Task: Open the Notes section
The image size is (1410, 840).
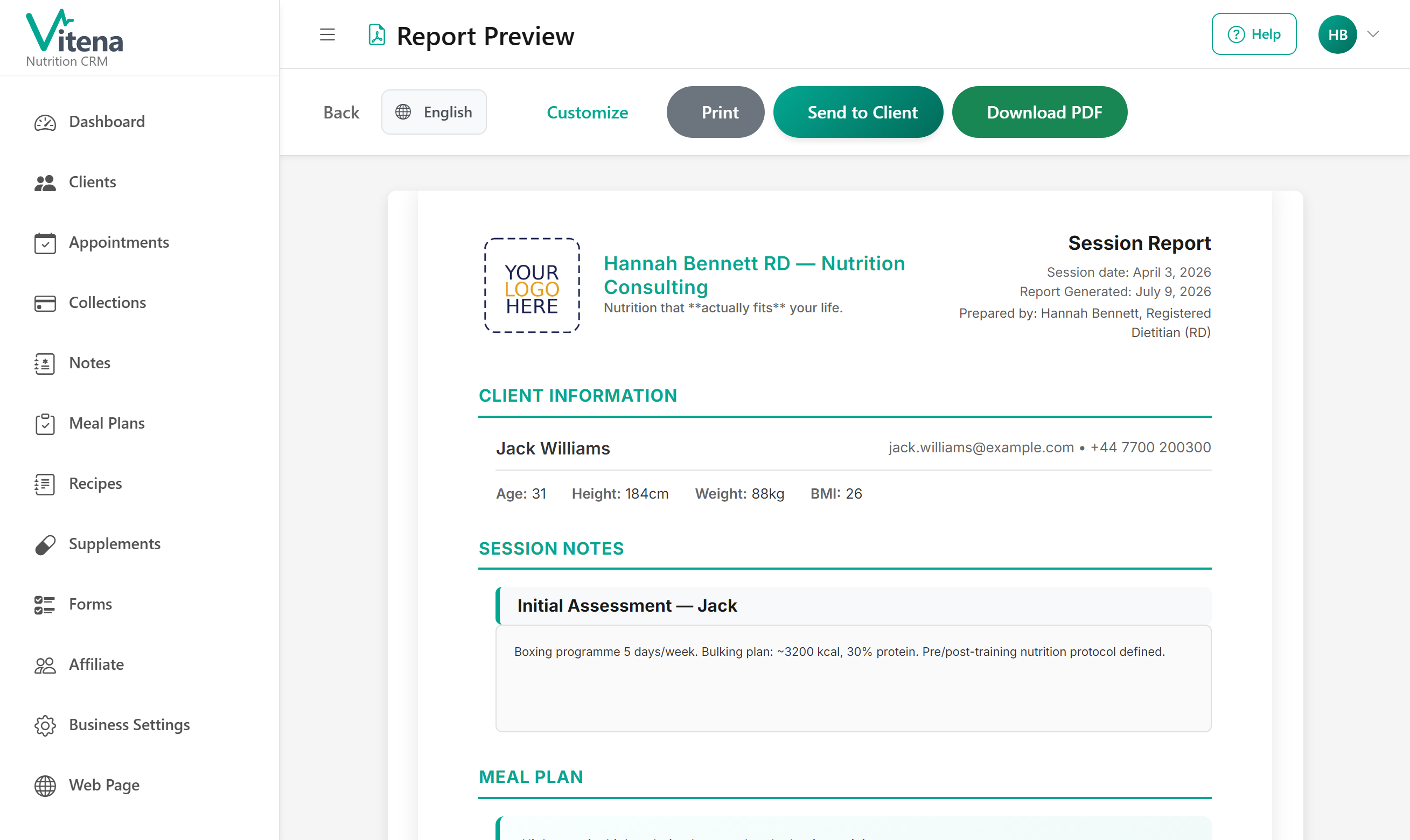Action: coord(89,363)
